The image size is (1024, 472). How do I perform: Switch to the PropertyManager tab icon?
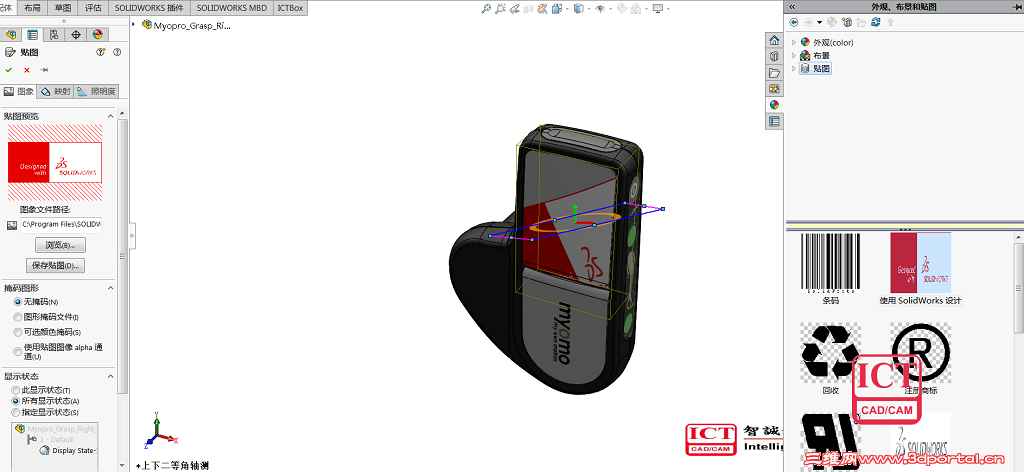click(x=32, y=35)
